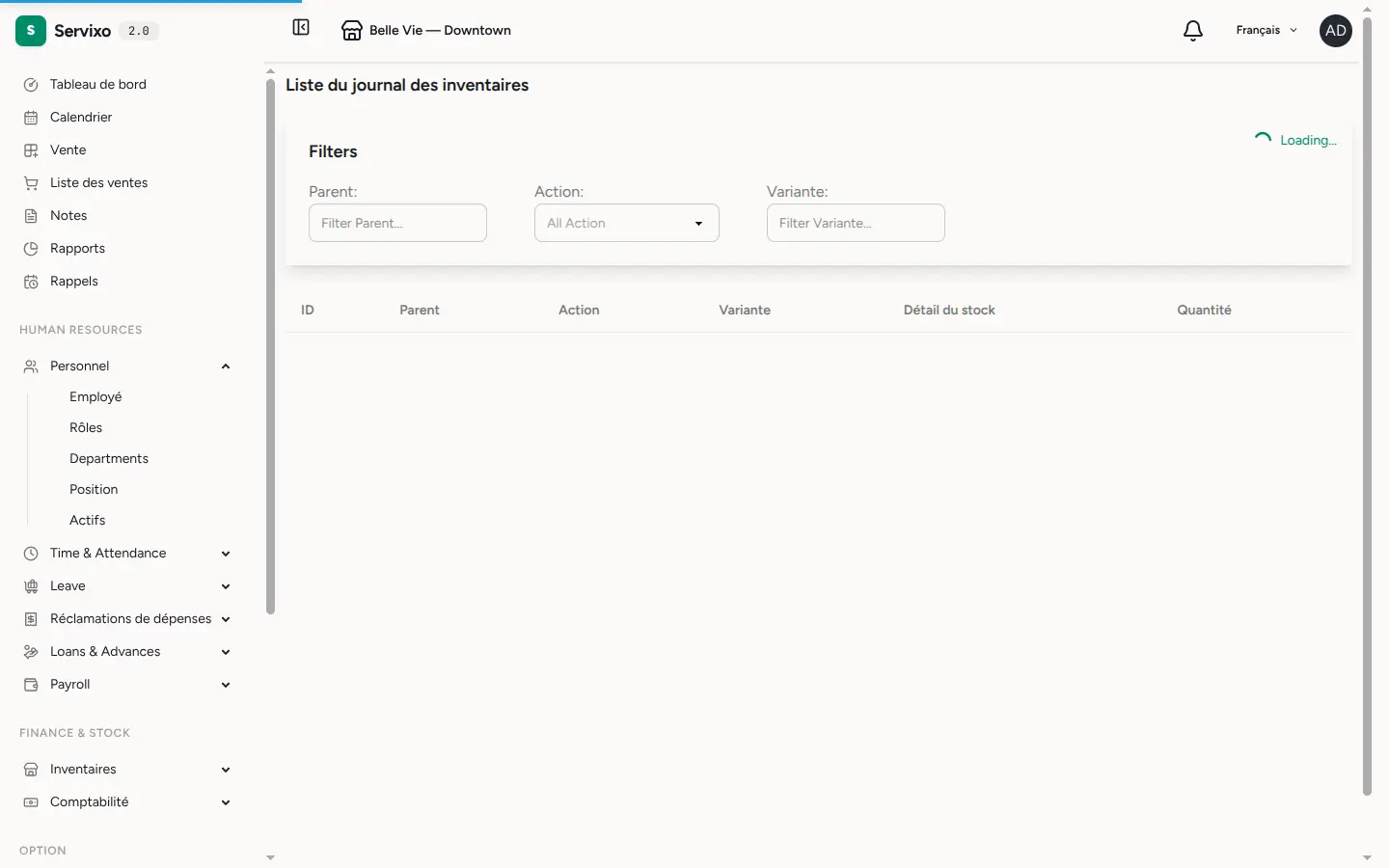
Task: Open the notifications bell
Action: (x=1193, y=31)
